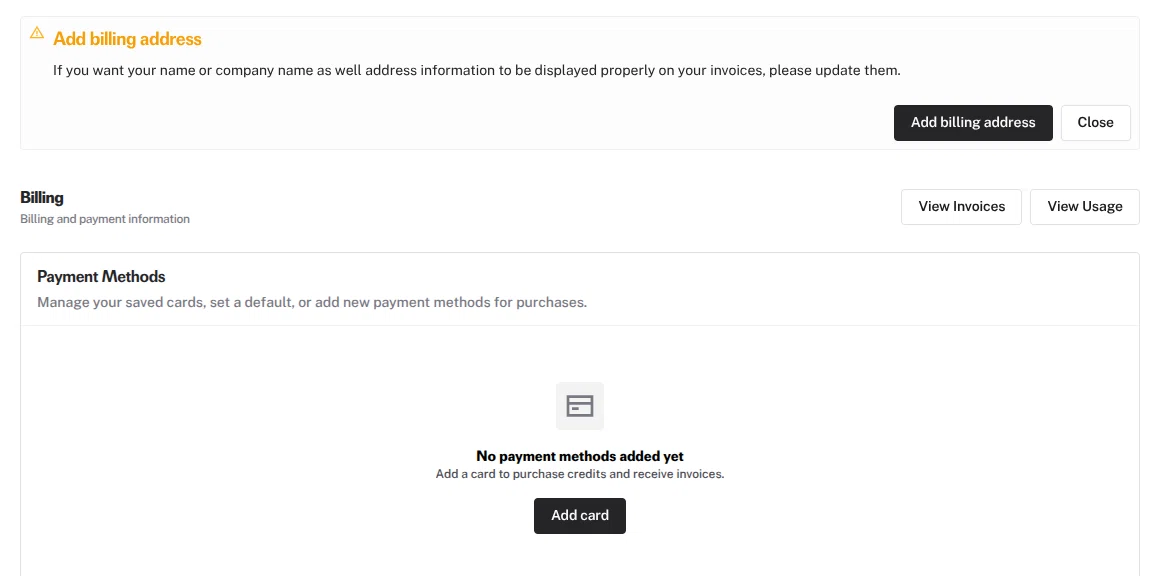Click the Manage your saved cards description
Image resolution: width=1170 pixels, height=576 pixels.
tap(312, 302)
